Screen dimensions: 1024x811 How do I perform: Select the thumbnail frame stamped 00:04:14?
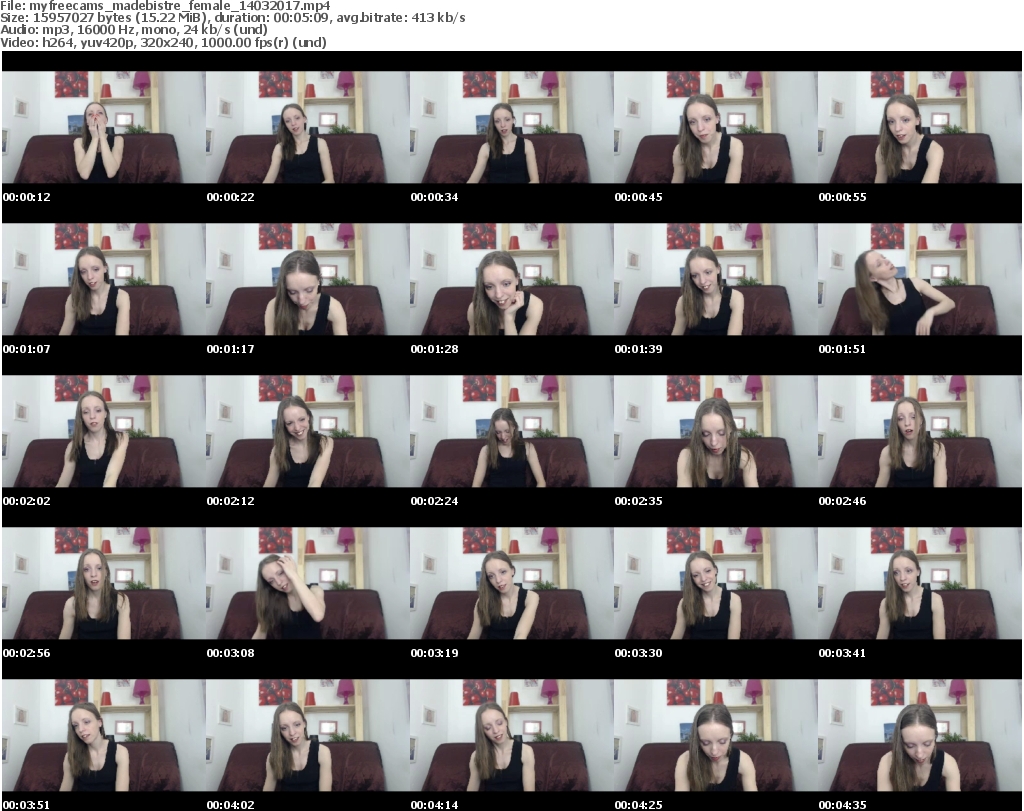511,736
